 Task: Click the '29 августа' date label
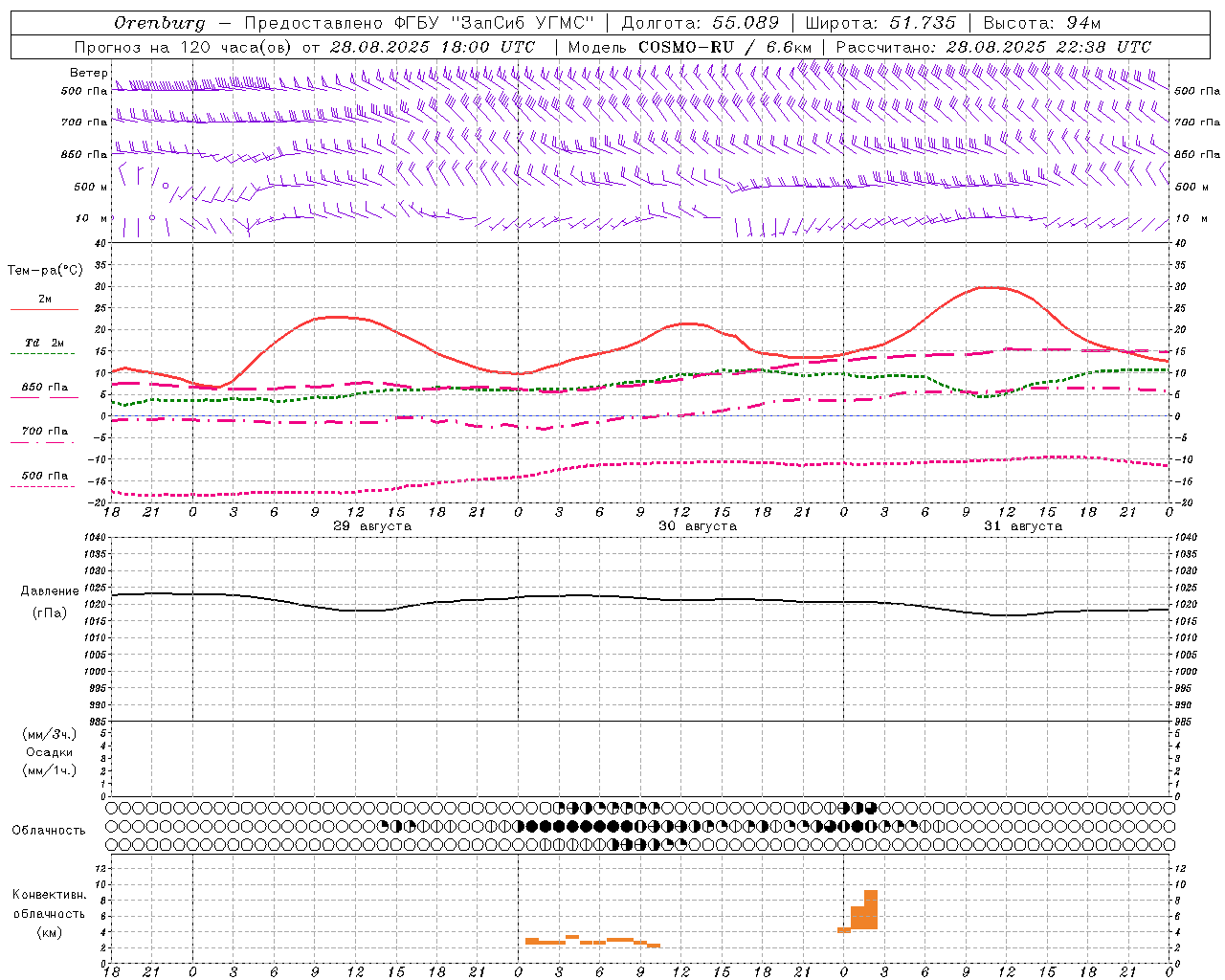(372, 526)
